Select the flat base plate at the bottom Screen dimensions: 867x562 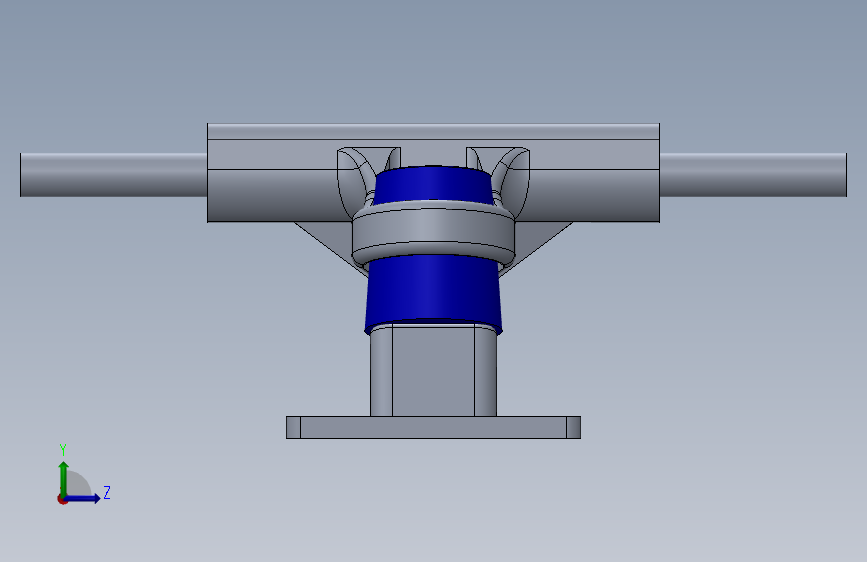pos(434,428)
